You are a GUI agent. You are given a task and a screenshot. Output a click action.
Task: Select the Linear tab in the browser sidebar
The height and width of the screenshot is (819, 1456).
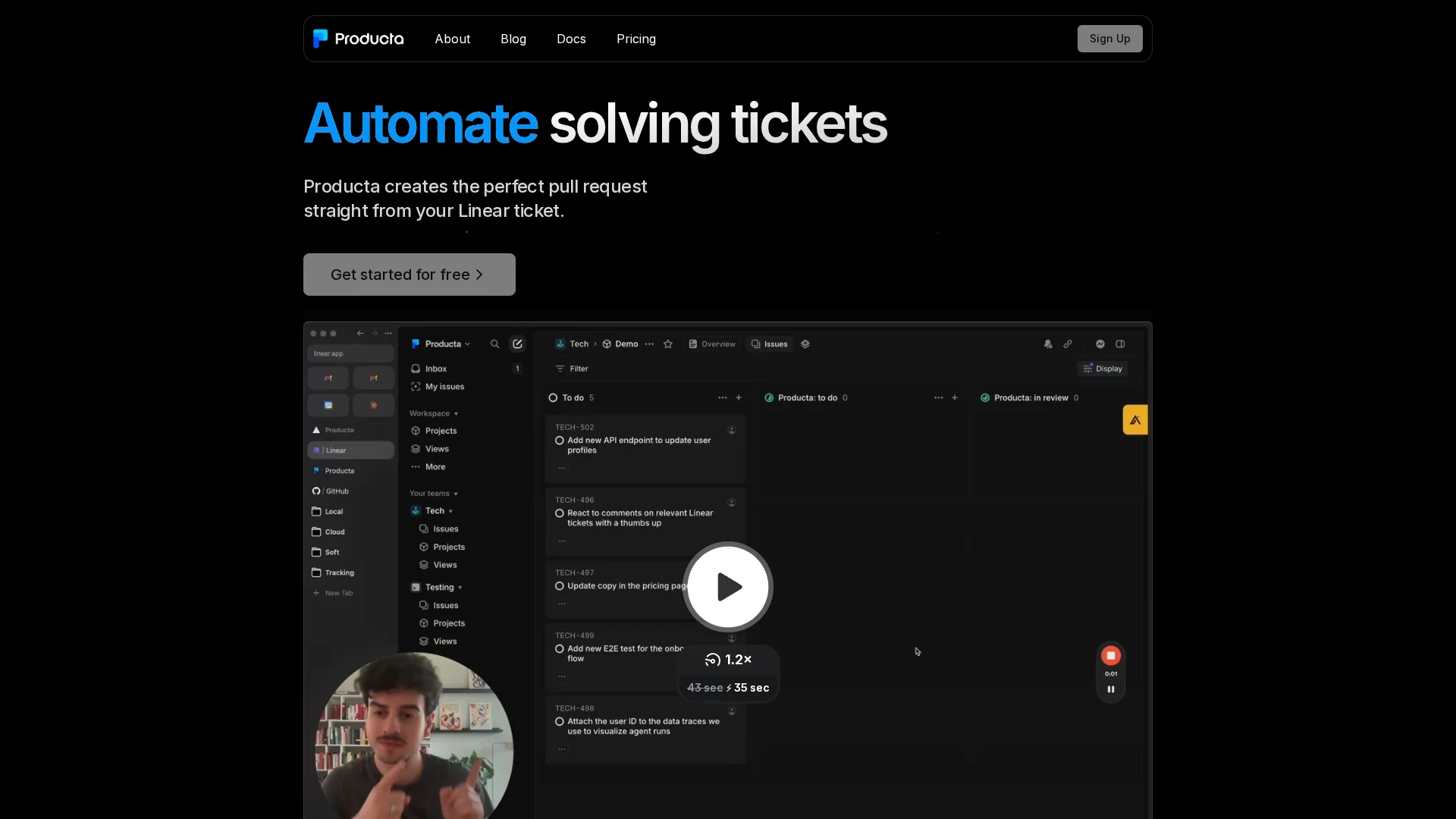(x=350, y=450)
